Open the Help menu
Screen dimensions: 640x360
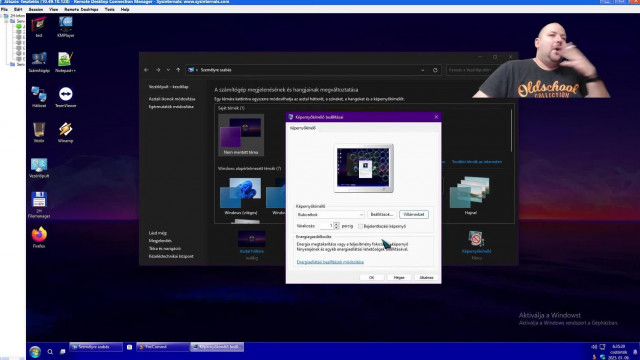click(x=125, y=9)
